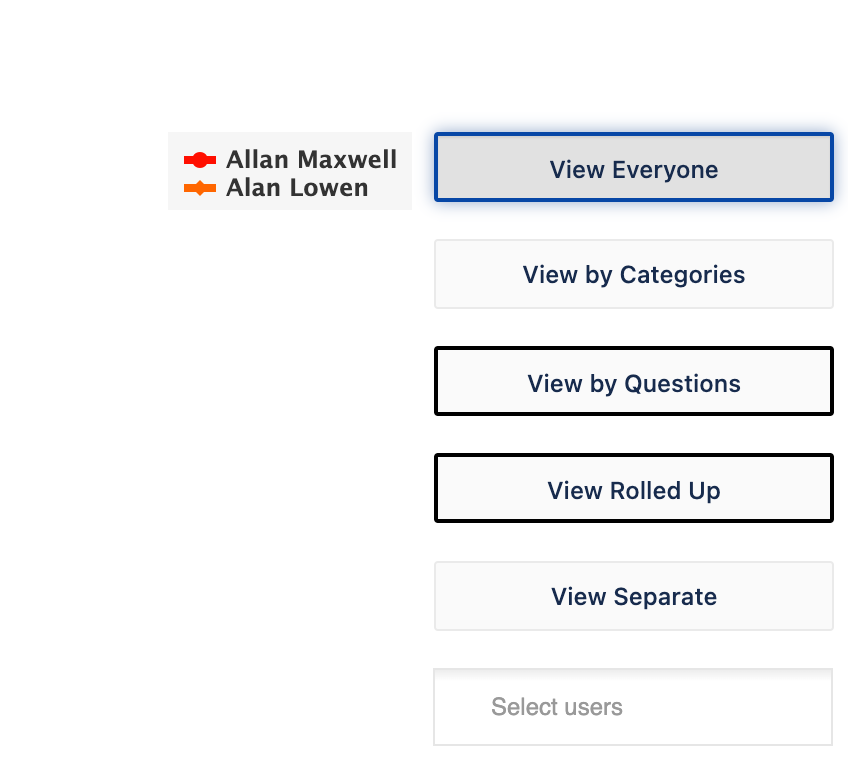Click the View by Questions button
Screen dimensions: 848x776
tap(633, 381)
